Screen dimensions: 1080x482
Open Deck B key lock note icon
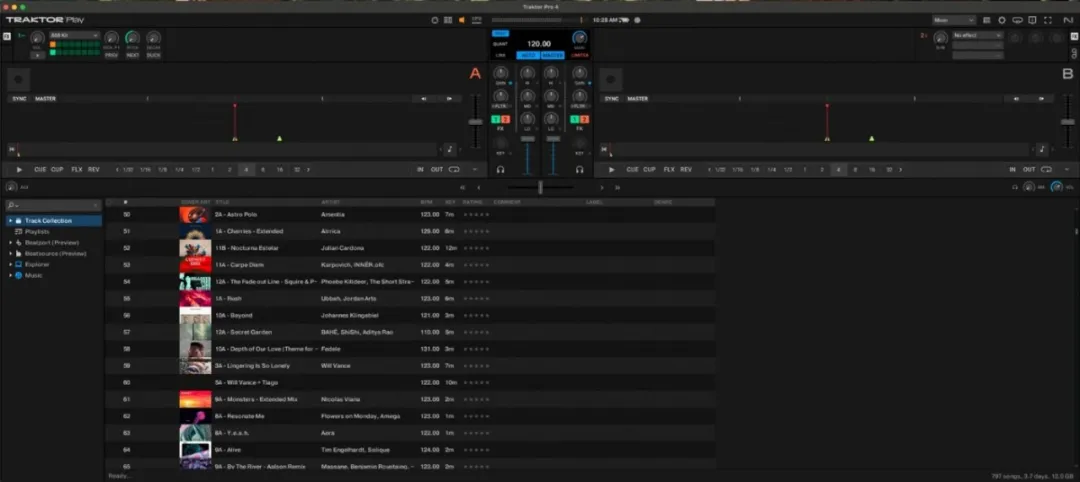click(1042, 149)
